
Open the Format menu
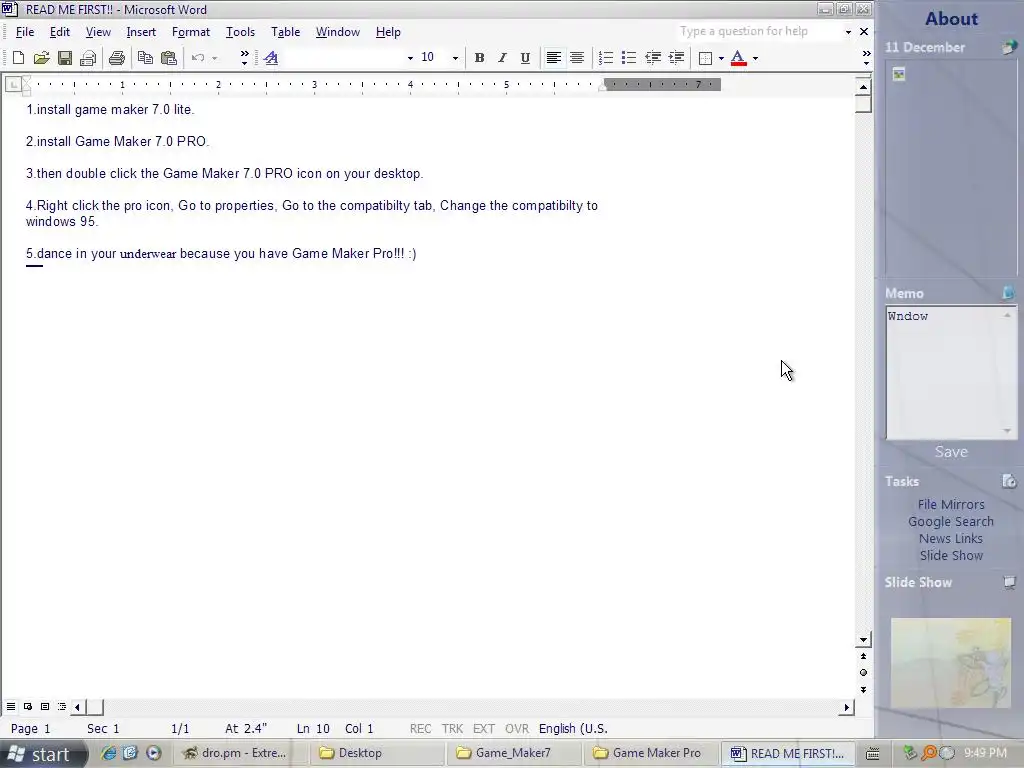(191, 32)
